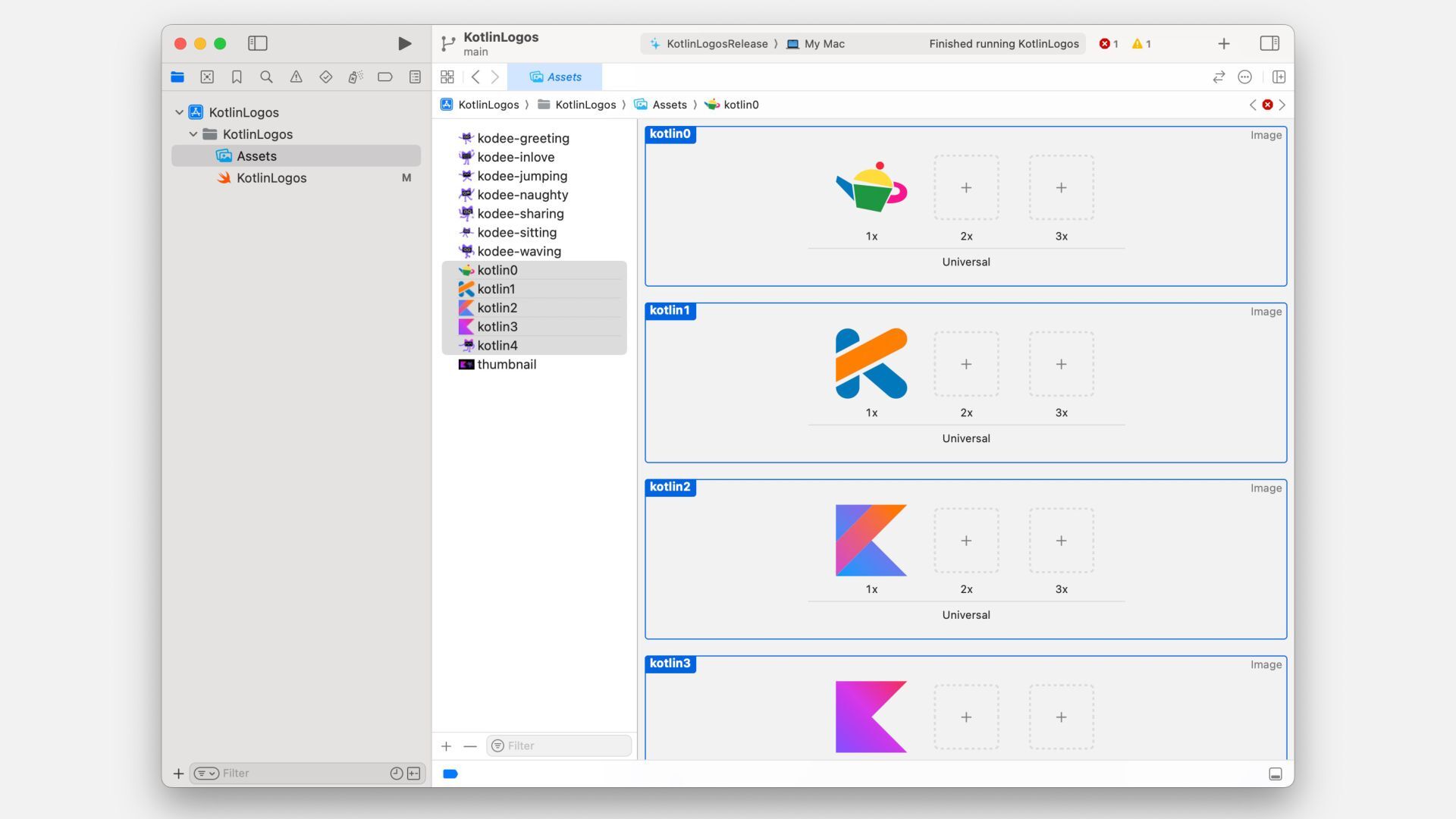
Task: Toggle the right inspector panel
Action: (1269, 44)
